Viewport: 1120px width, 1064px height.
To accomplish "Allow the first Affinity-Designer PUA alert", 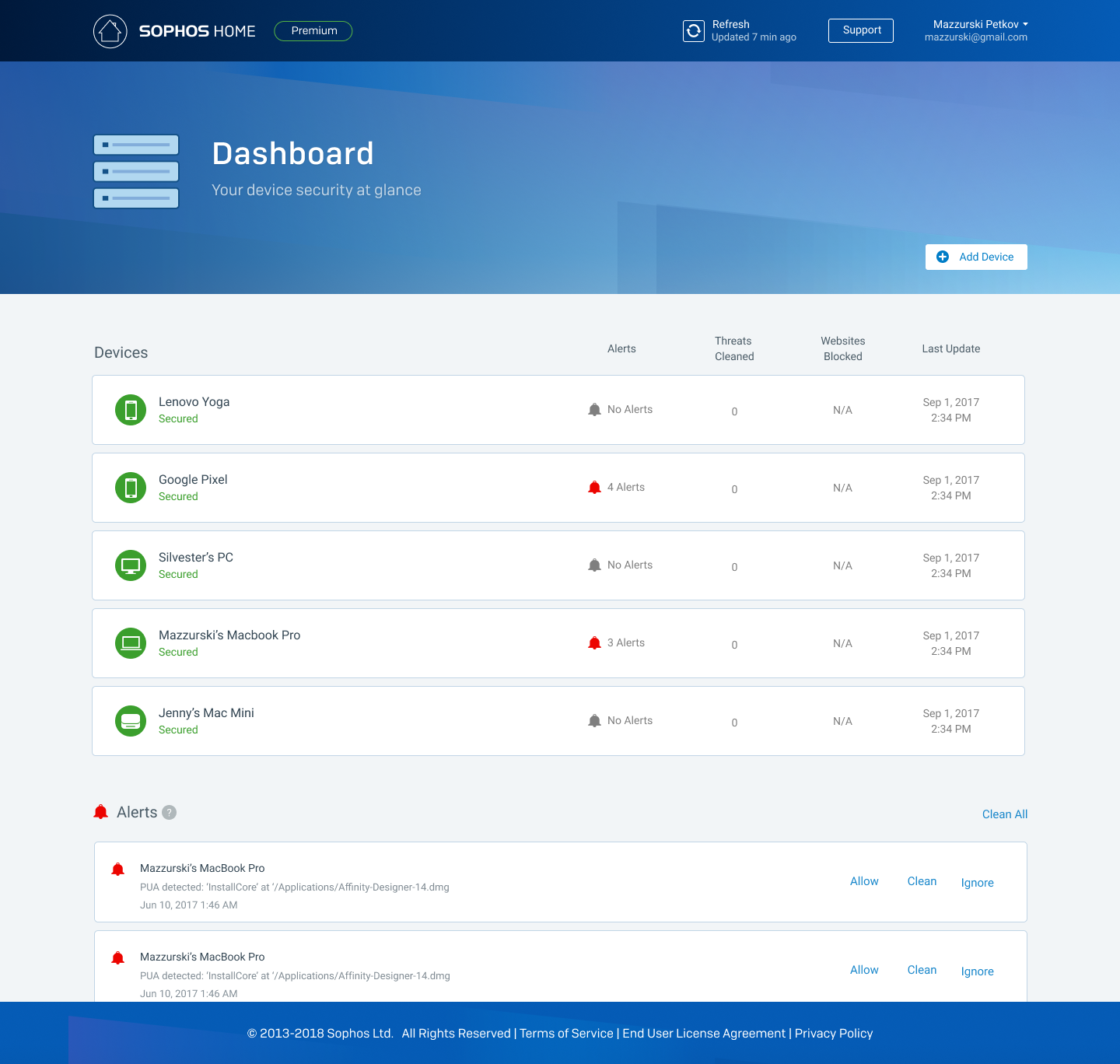I will [x=864, y=881].
